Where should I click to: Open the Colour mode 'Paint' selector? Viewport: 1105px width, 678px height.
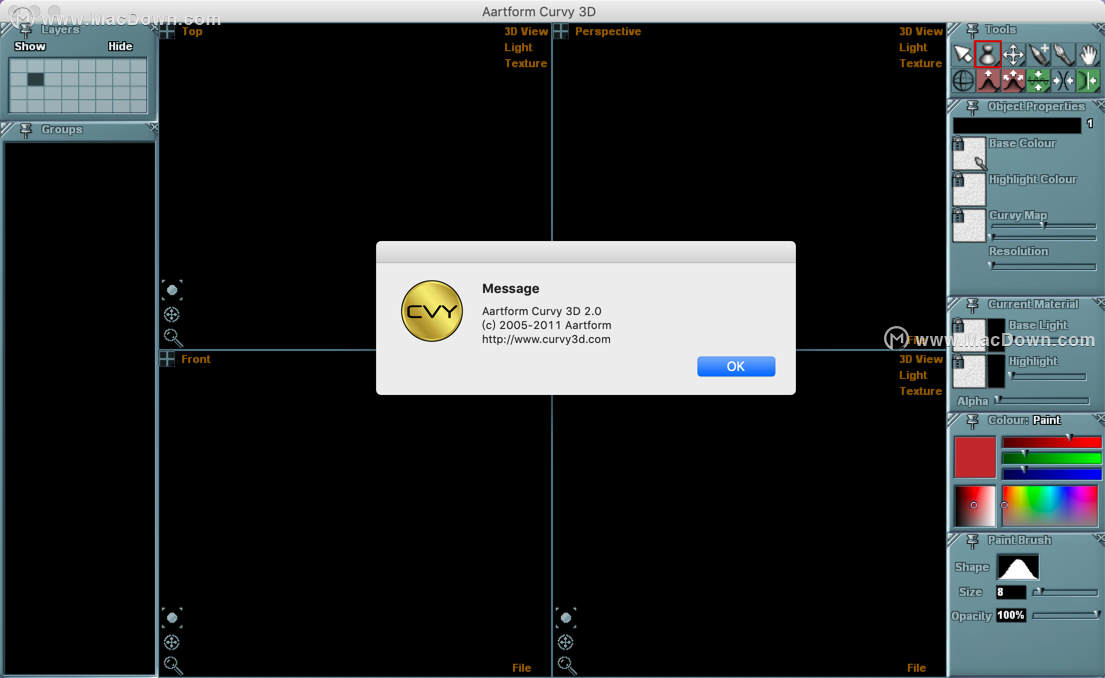pyautogui.click(x=1047, y=420)
